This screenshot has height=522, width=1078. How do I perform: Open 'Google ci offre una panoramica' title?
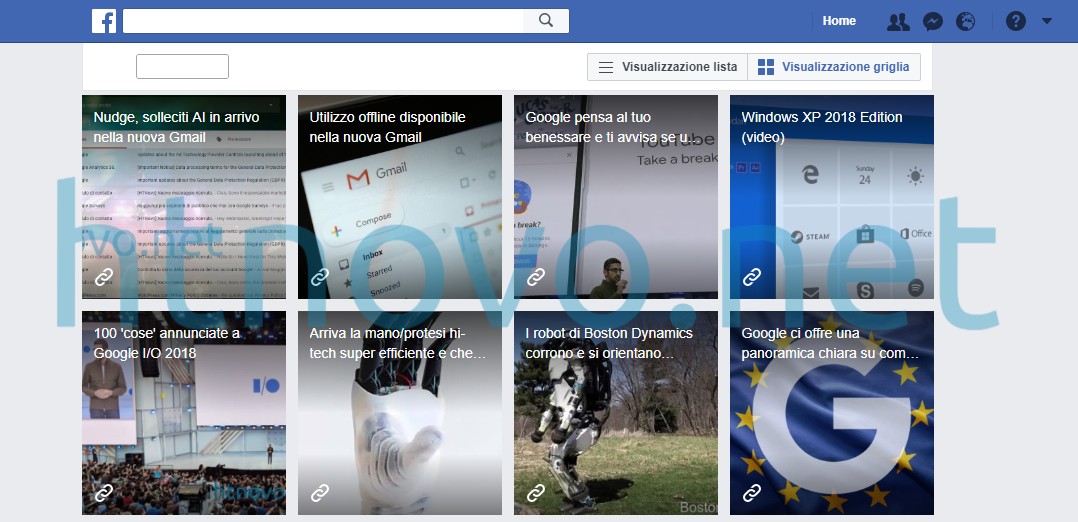coord(830,343)
